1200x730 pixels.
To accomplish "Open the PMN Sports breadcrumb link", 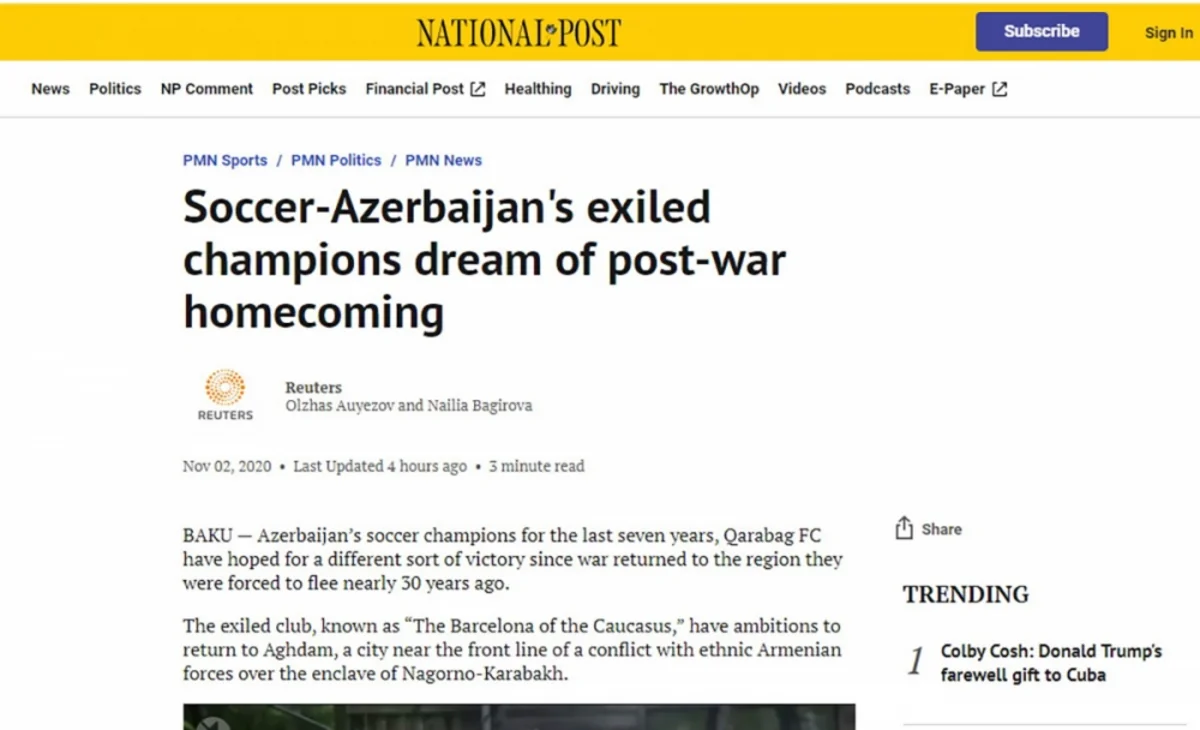I will point(224,160).
